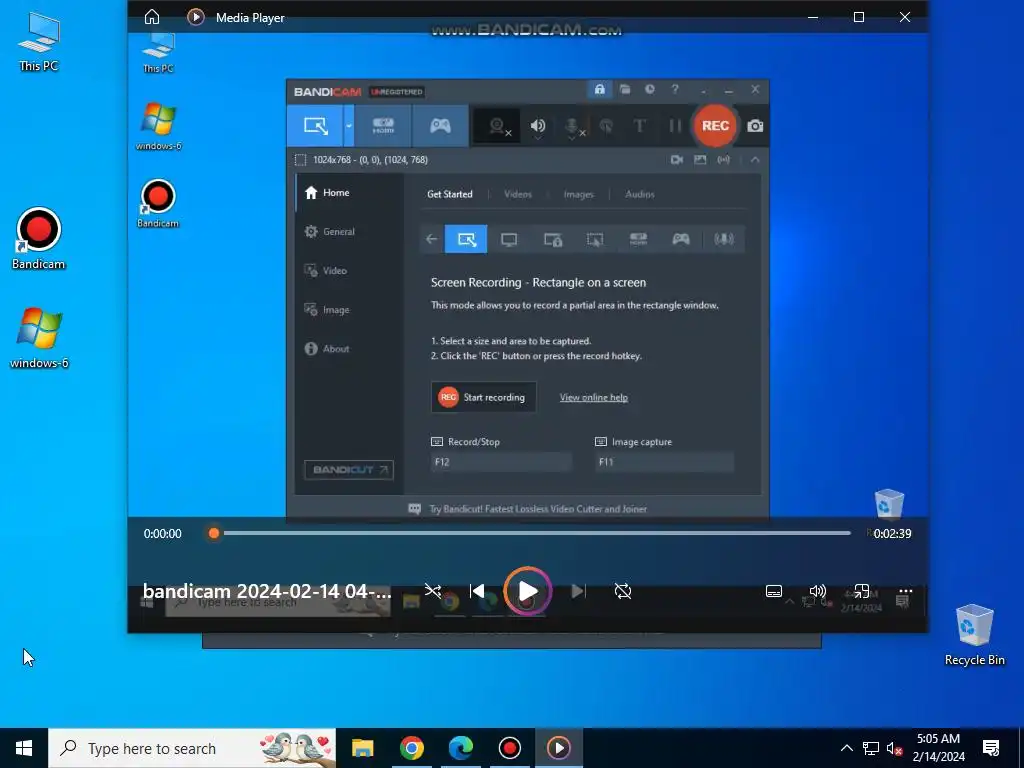1024x768 pixels.
Task: Click the 0:02:39 total duration label
Action: pyautogui.click(x=892, y=534)
